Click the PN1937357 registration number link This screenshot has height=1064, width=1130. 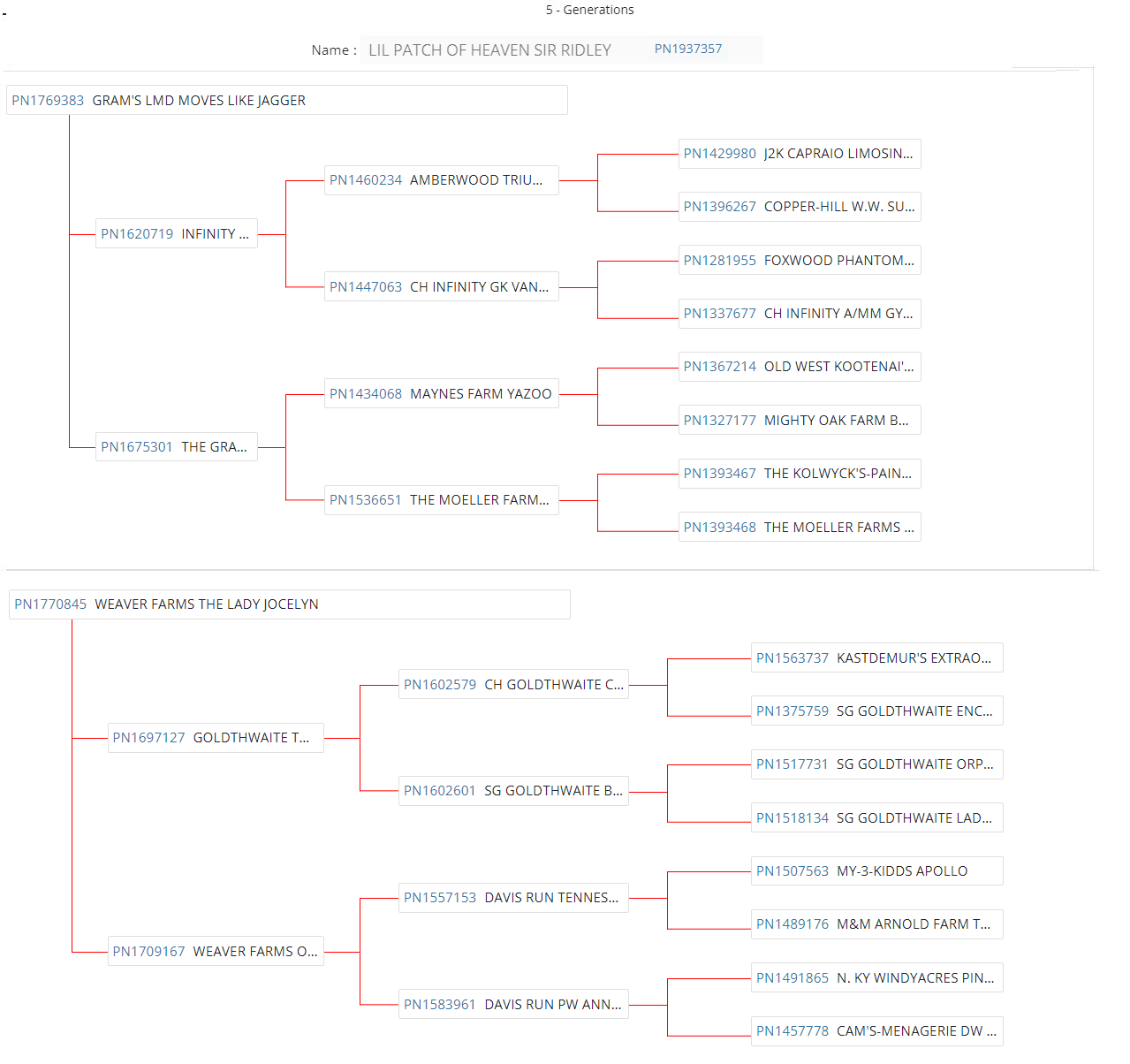[687, 49]
